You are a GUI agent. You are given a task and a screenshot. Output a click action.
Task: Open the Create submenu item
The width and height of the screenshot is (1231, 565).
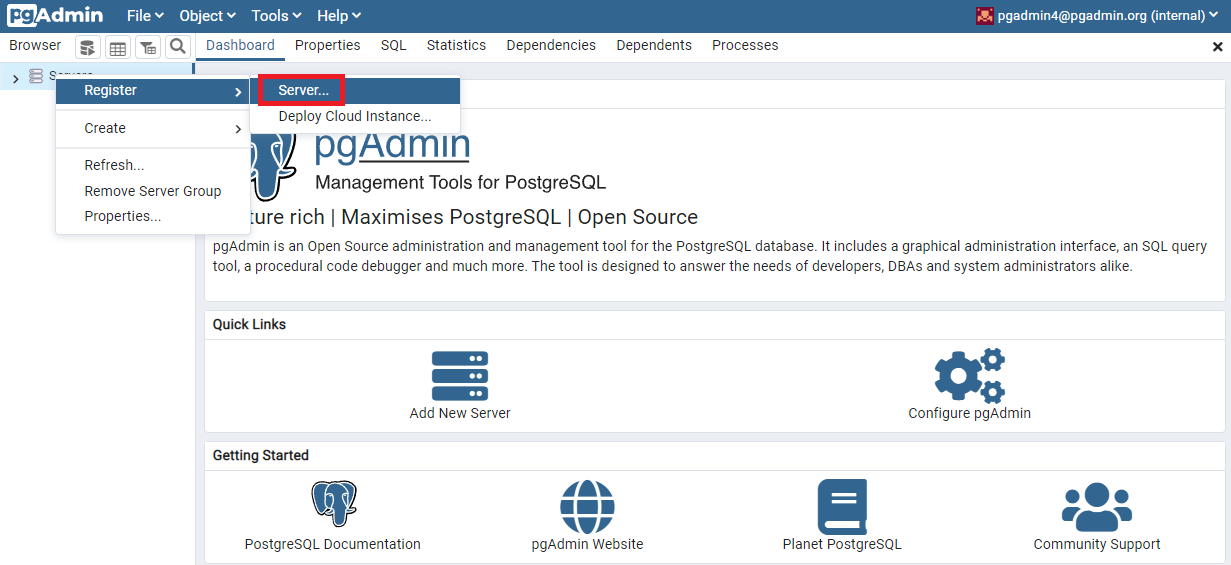click(x=153, y=128)
